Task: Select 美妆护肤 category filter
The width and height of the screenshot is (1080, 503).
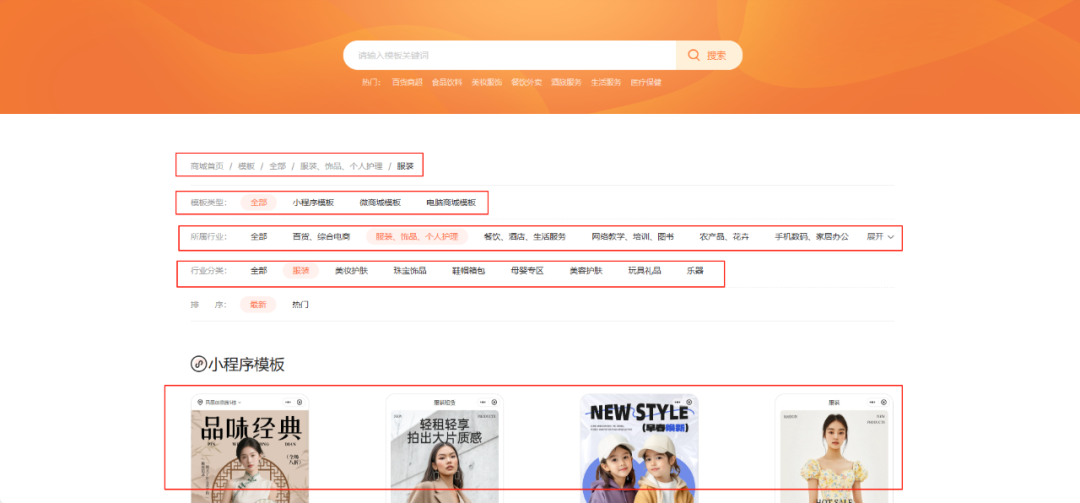Action: [x=351, y=271]
